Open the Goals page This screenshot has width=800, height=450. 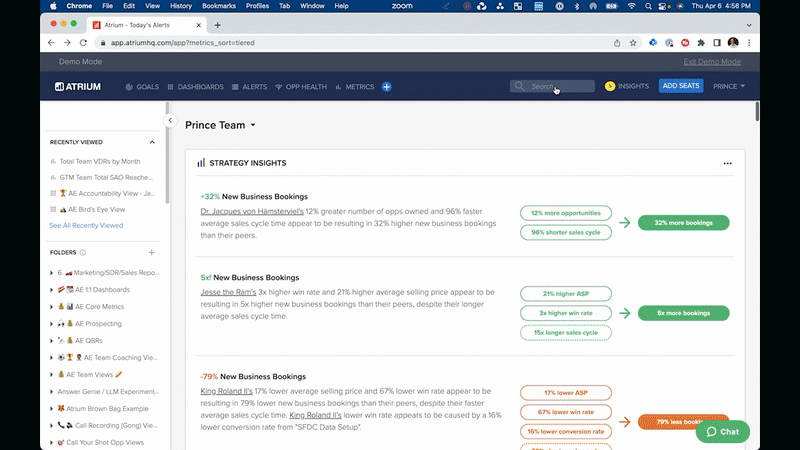coord(142,87)
